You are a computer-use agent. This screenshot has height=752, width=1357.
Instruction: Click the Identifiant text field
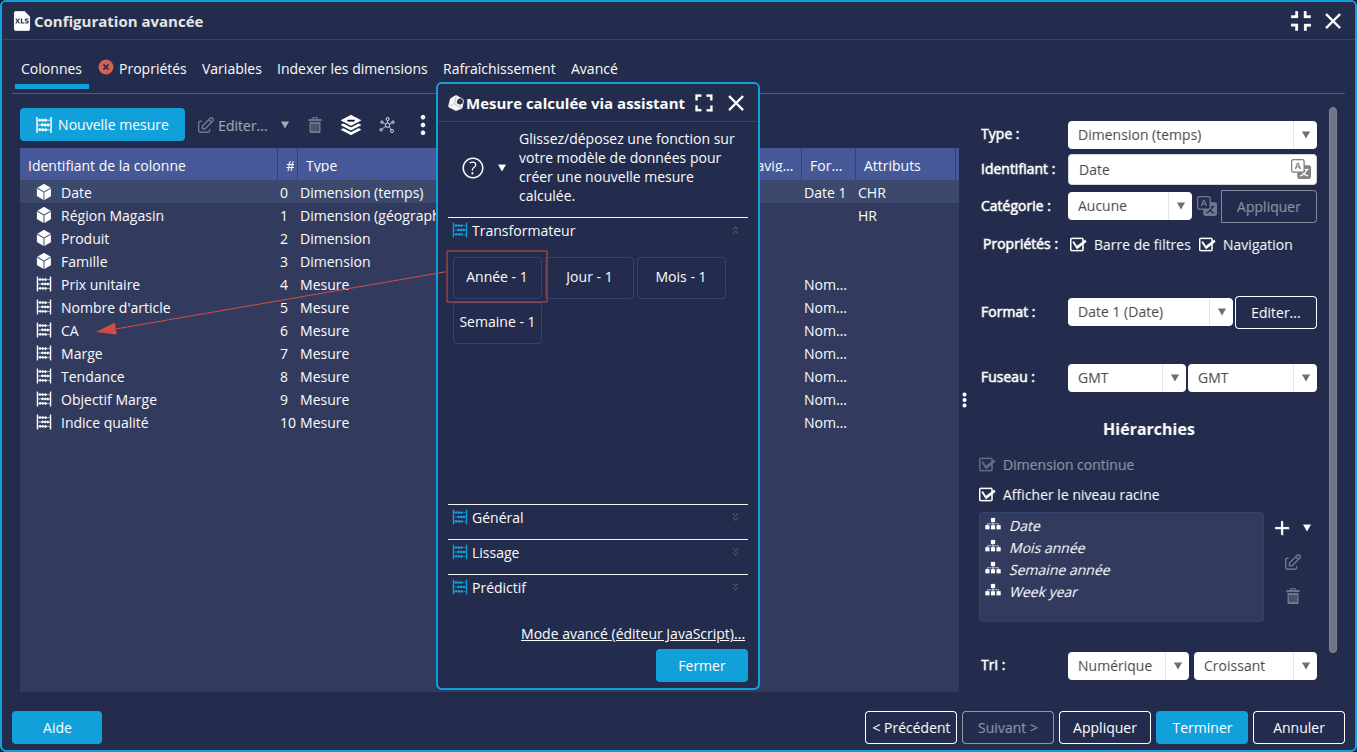(1178, 170)
